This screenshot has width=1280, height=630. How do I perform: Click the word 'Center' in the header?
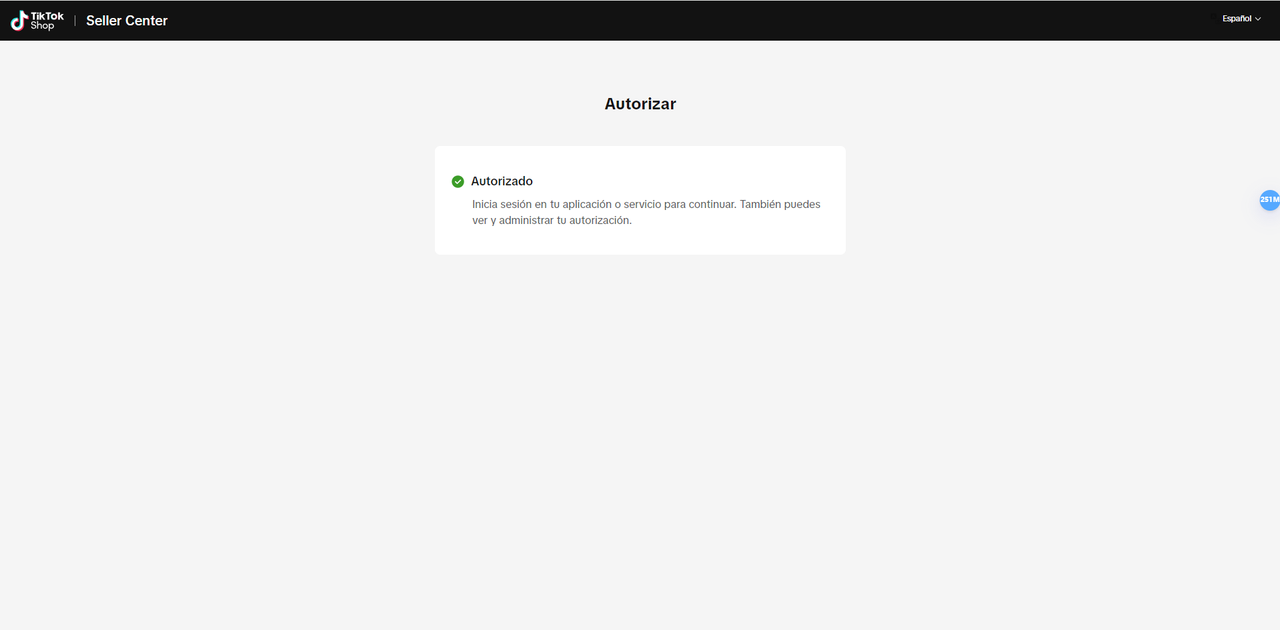[147, 21]
